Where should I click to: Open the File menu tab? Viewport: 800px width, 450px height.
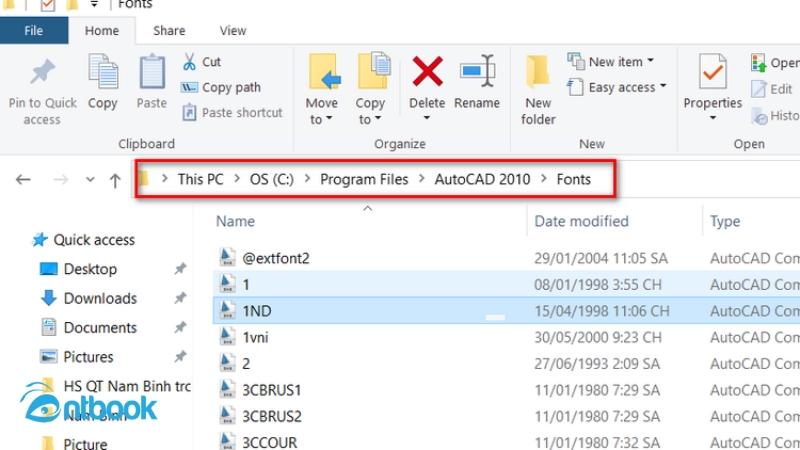[x=34, y=31]
